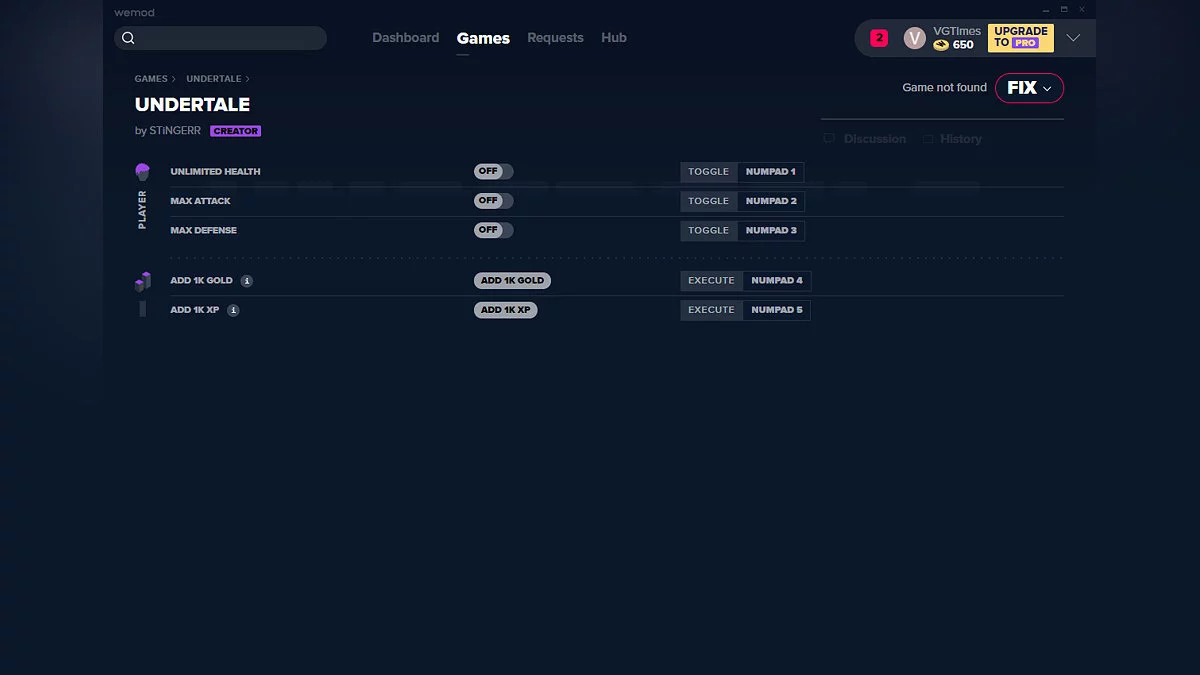Click the info icon beside Add 1K XP
The image size is (1200, 675).
pos(233,310)
